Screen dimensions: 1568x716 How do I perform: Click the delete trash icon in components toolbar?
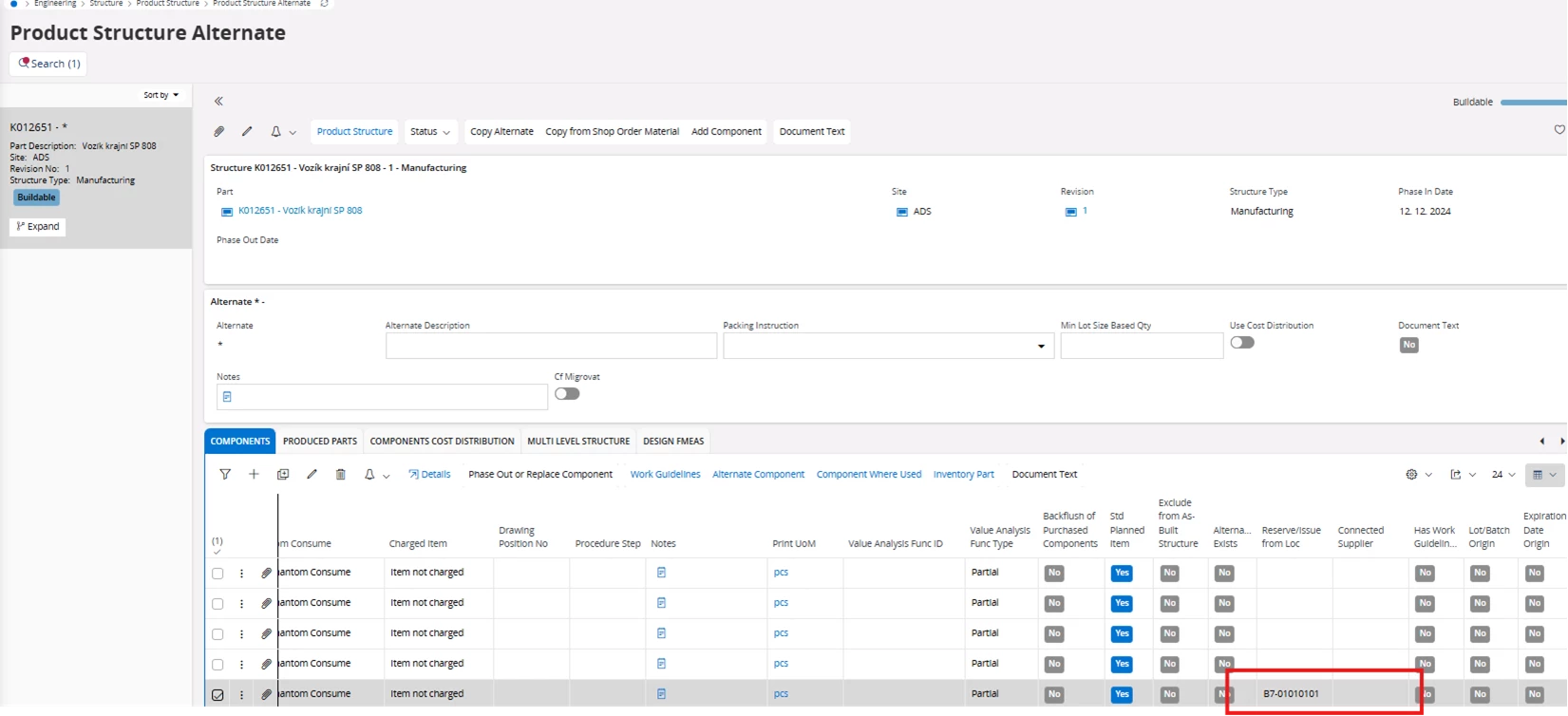click(340, 474)
